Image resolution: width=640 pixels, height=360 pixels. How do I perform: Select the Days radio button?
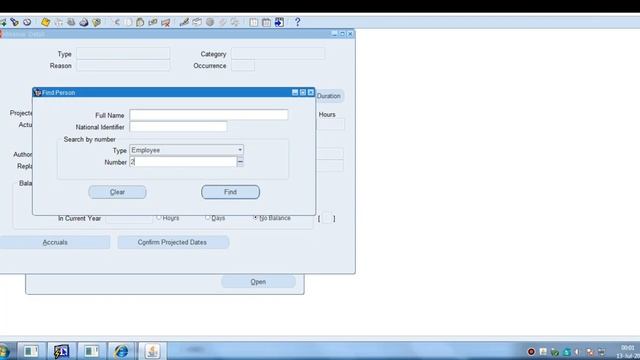(207, 218)
